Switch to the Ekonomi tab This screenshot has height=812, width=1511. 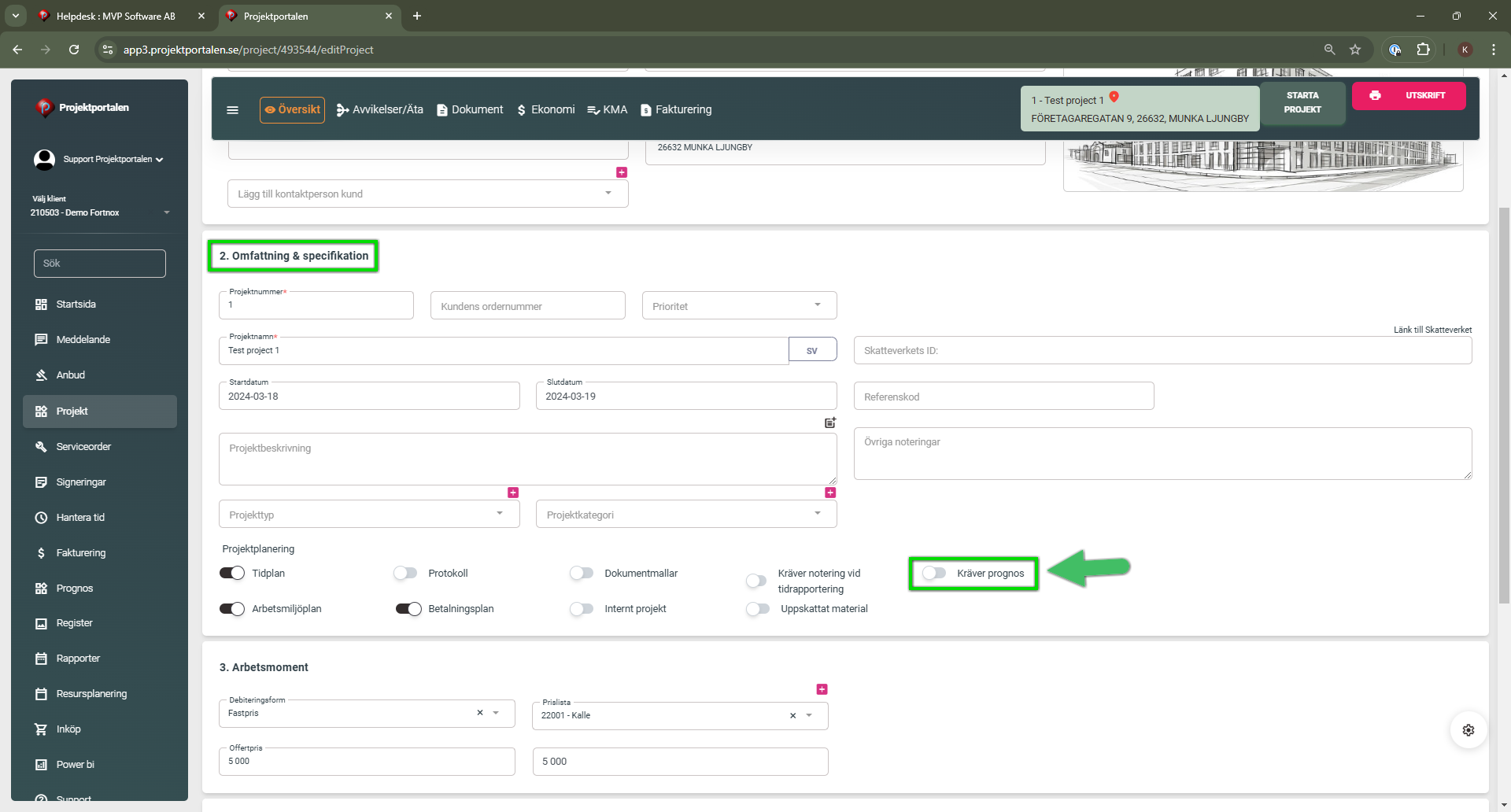pyautogui.click(x=546, y=110)
